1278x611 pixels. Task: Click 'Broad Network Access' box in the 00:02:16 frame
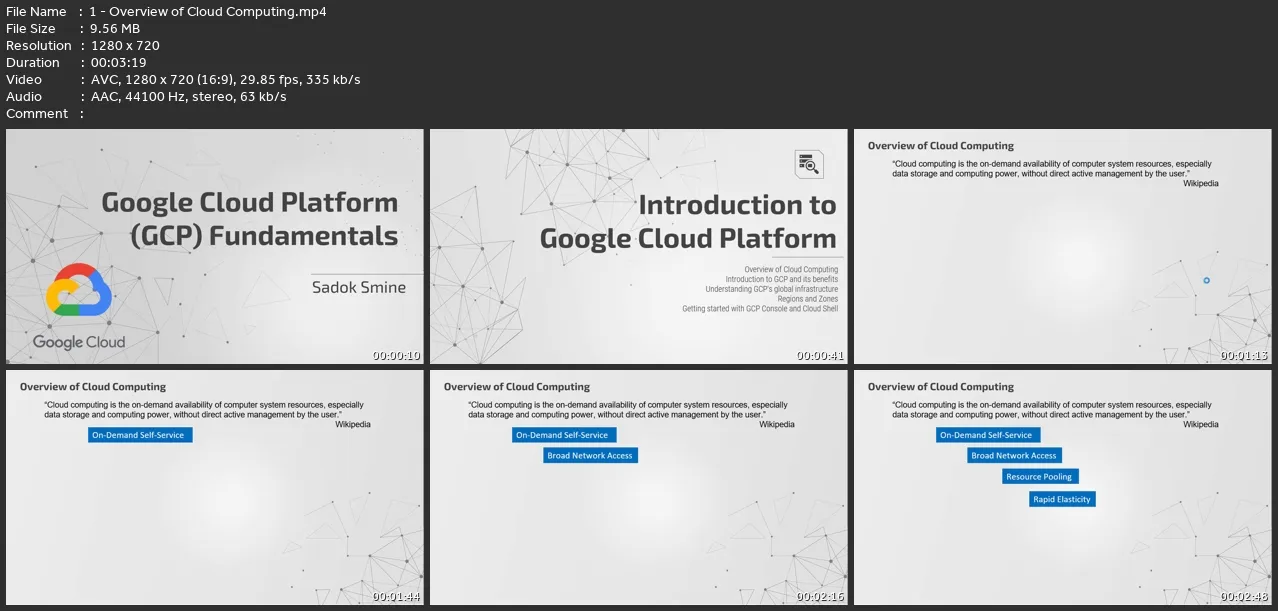591,455
